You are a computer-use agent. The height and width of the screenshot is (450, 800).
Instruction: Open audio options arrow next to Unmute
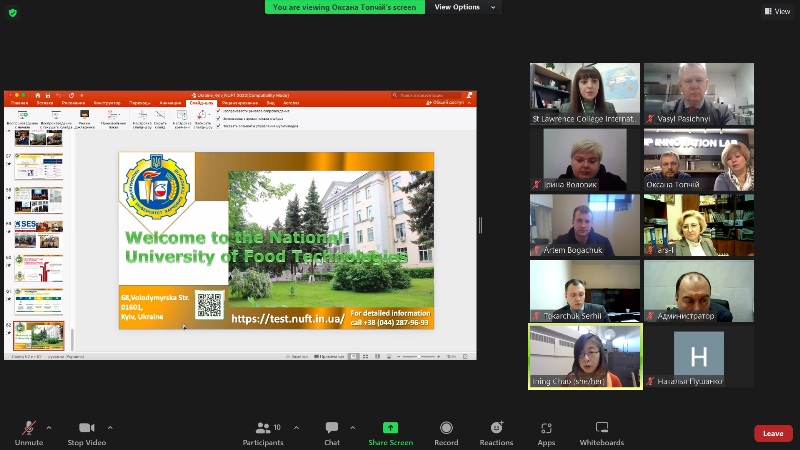(49, 428)
